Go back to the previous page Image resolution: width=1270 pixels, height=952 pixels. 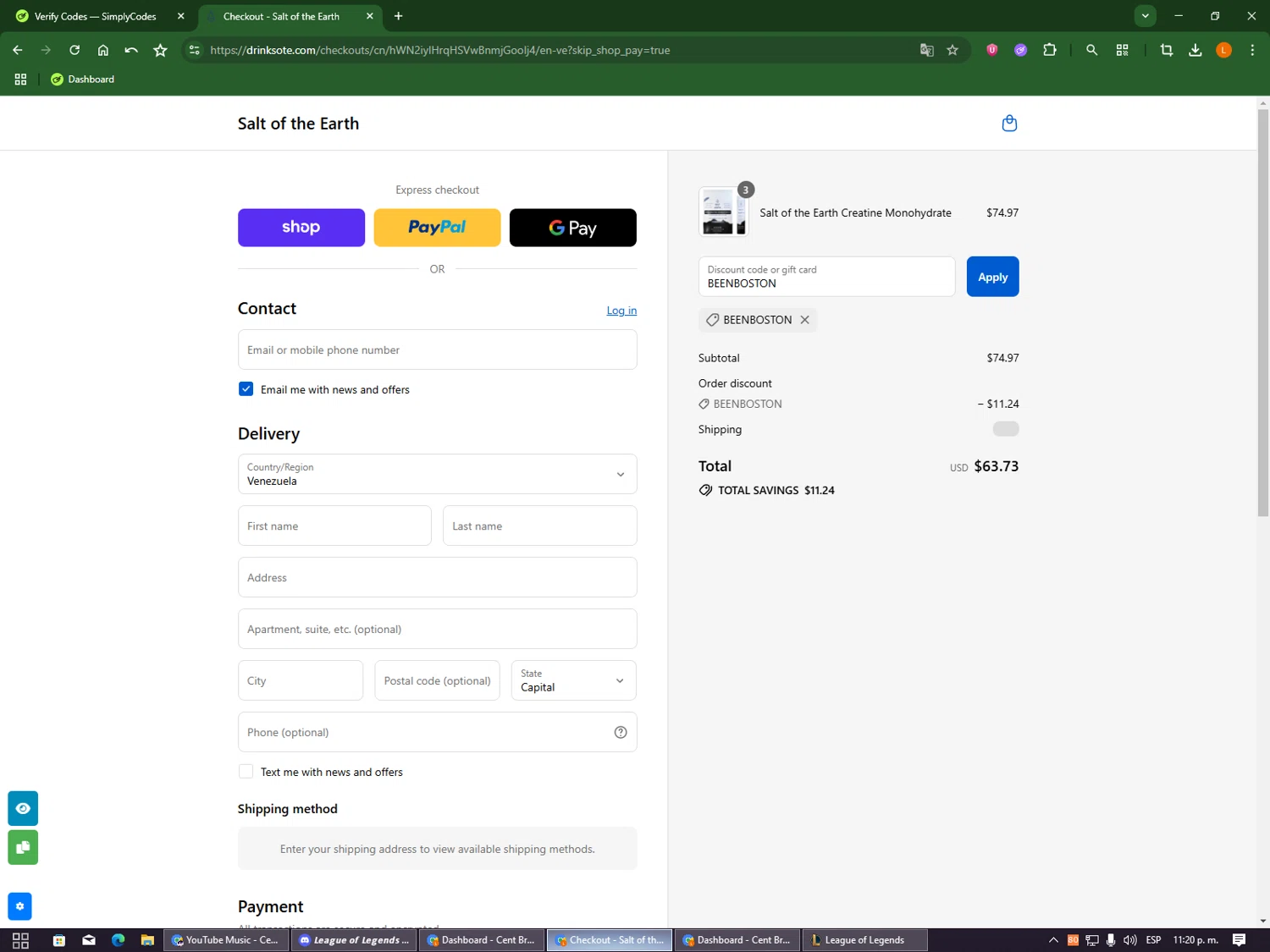pos(18,50)
